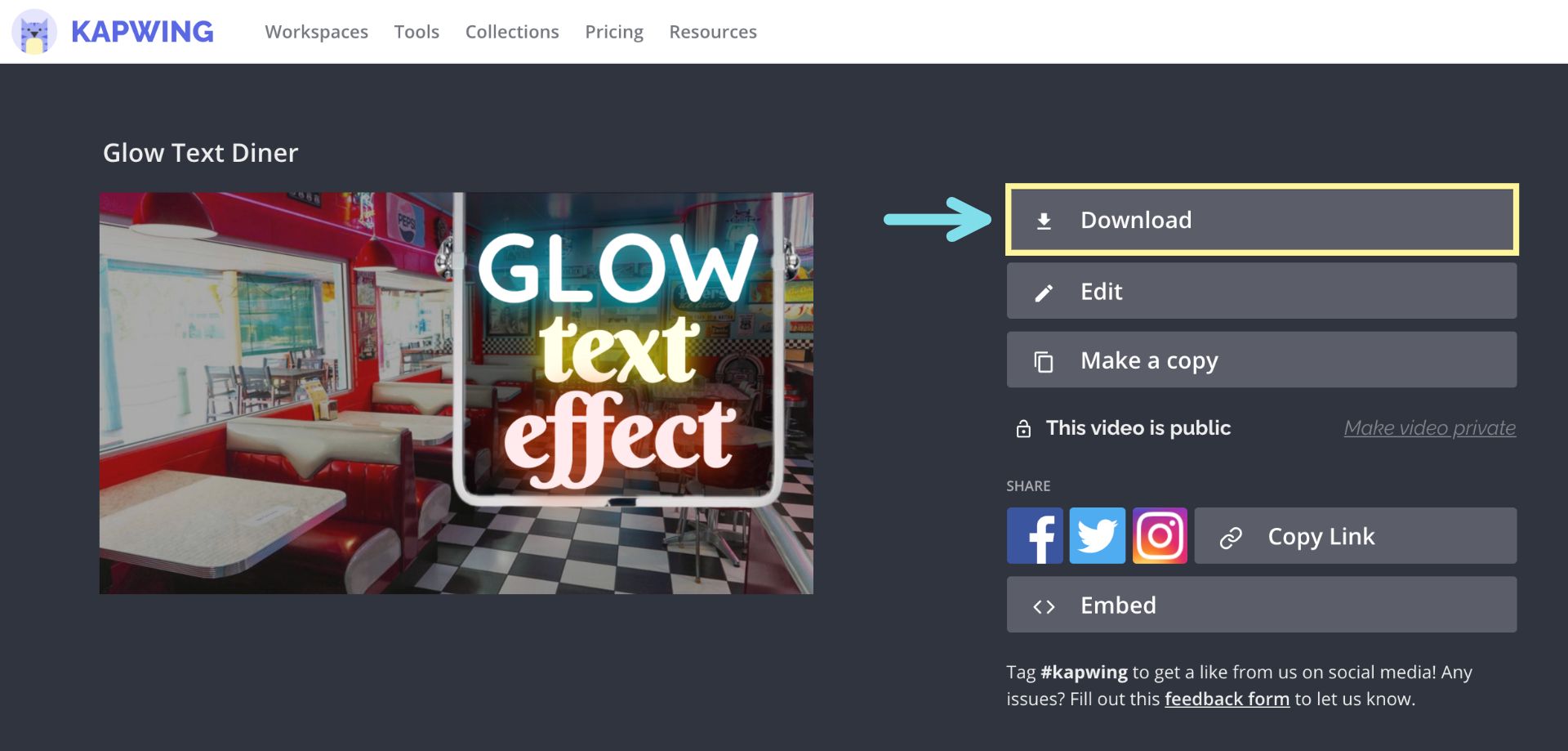The image size is (1568, 751).
Task: Toggle privacy with Make video private
Action: pyautogui.click(x=1429, y=428)
